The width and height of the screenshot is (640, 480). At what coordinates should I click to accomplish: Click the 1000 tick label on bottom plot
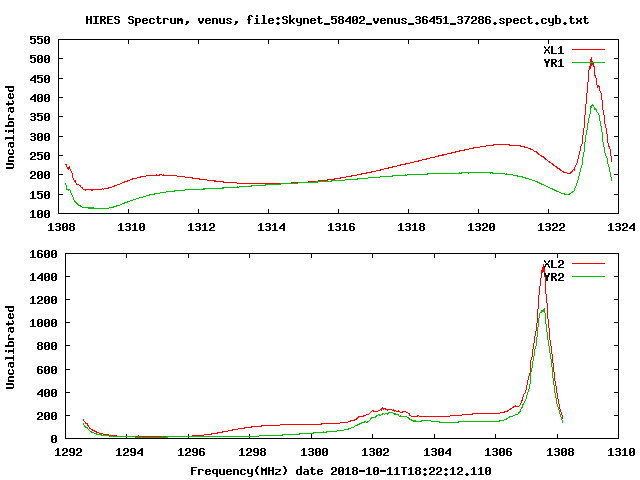click(x=43, y=323)
